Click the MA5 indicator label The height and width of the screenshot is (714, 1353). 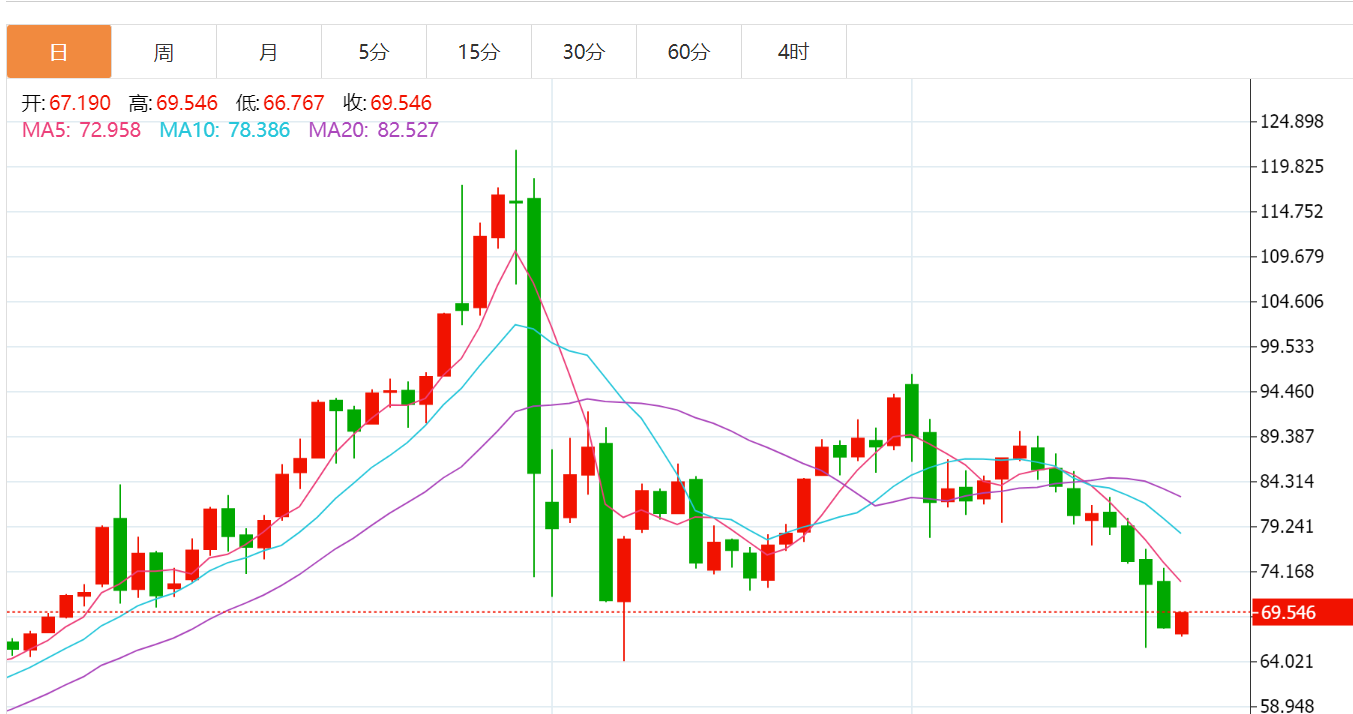tap(81, 130)
